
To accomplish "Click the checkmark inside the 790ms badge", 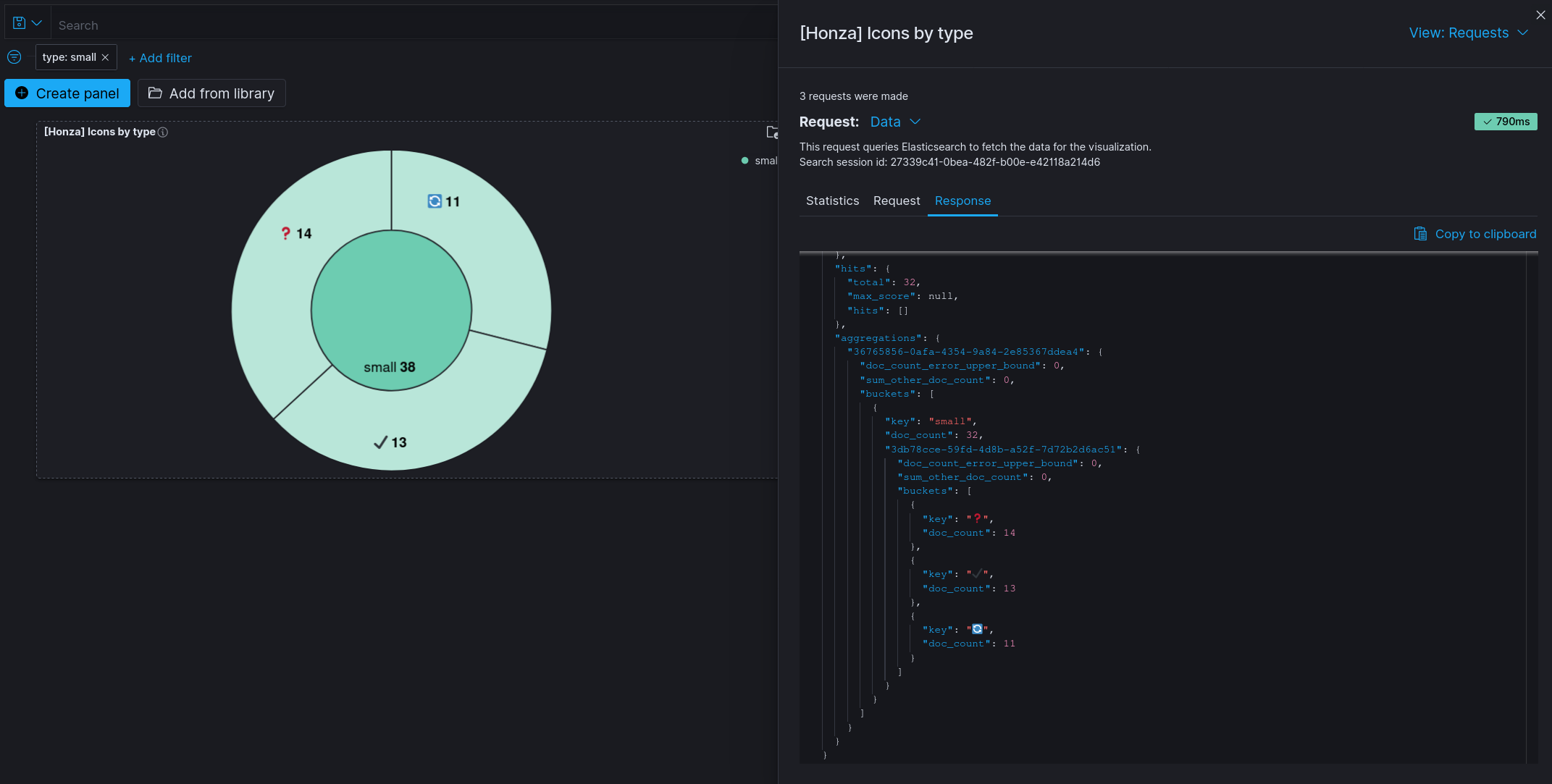I will pos(1488,121).
